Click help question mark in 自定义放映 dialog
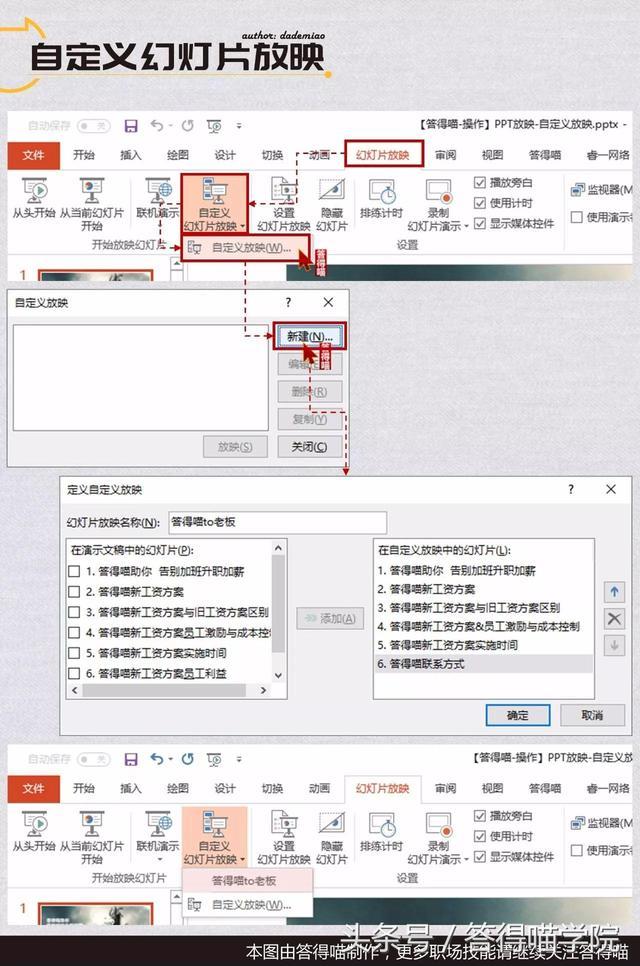 (288, 302)
